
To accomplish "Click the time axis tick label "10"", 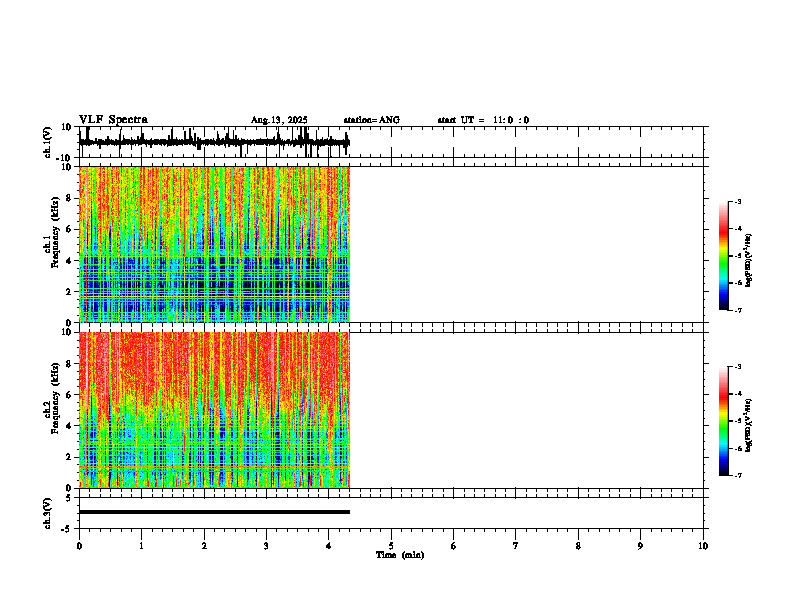I will click(x=703, y=546).
